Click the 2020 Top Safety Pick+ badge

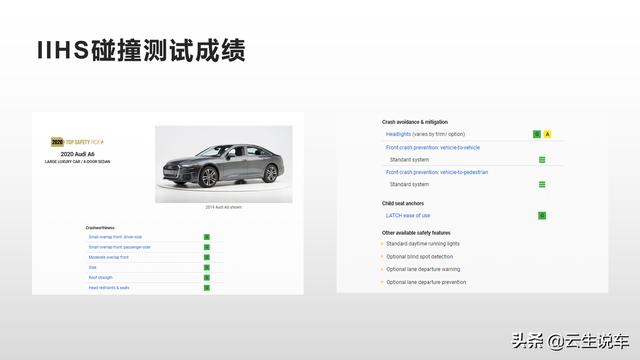click(77, 142)
